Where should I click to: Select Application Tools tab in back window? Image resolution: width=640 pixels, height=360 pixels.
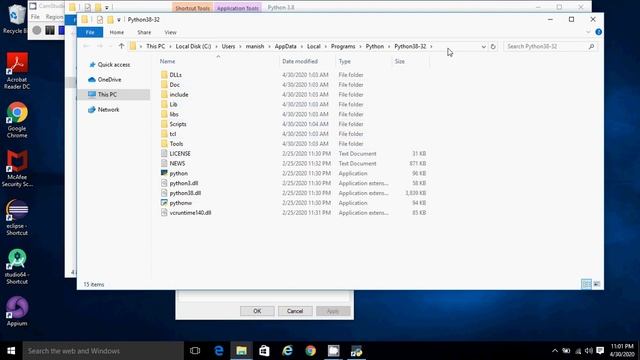tap(238, 8)
